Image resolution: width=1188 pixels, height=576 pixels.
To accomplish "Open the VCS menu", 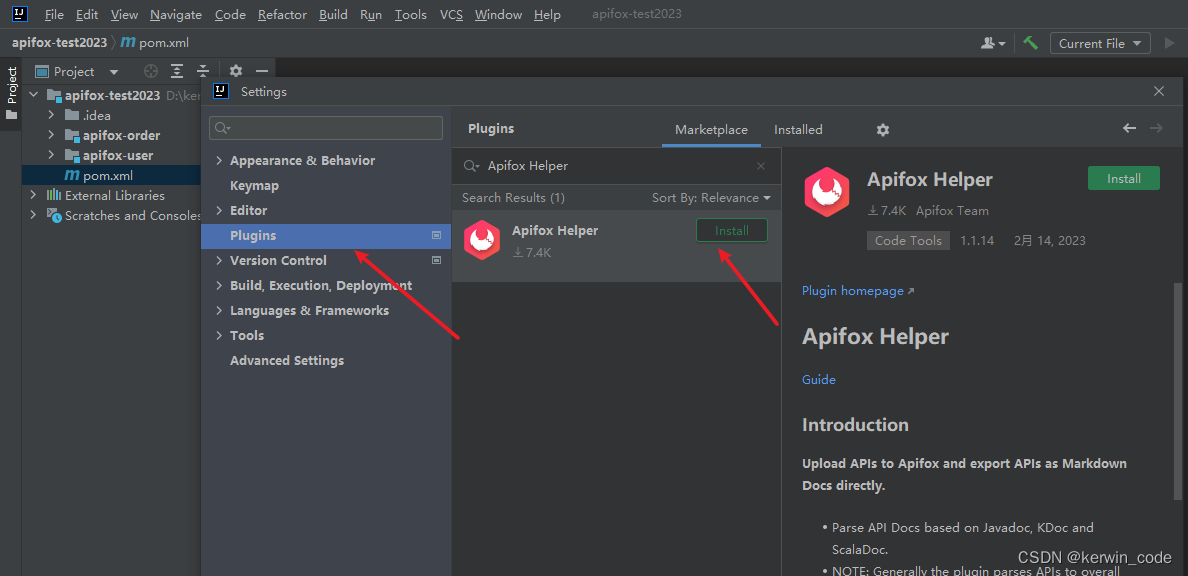I will click(x=451, y=14).
